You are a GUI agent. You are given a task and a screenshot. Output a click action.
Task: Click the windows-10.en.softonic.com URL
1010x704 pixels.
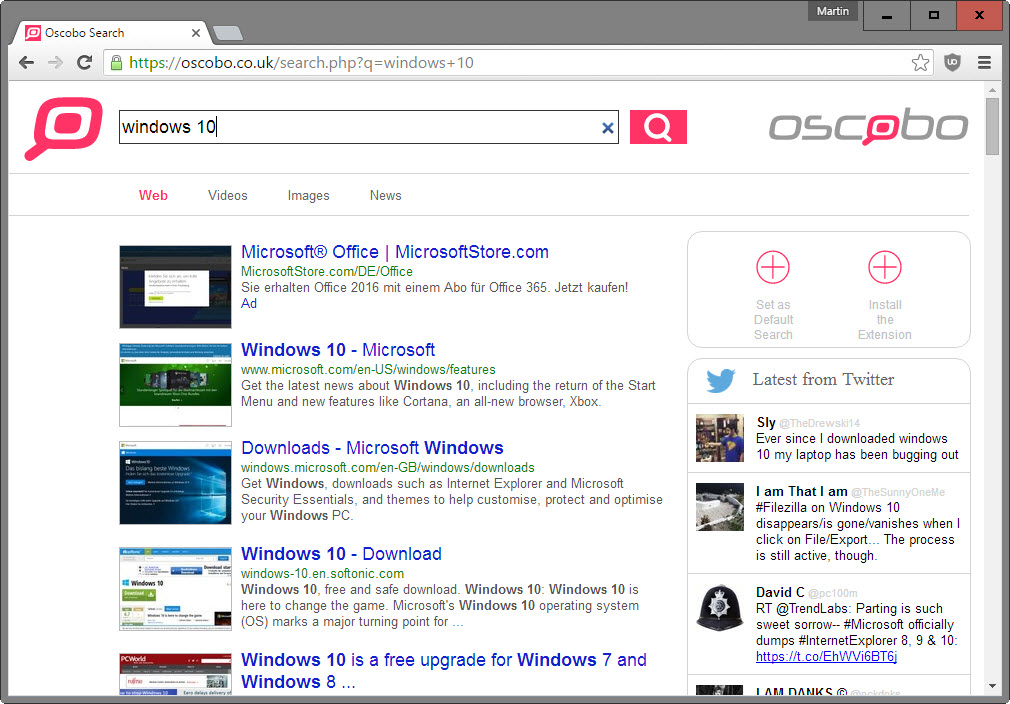click(x=323, y=573)
